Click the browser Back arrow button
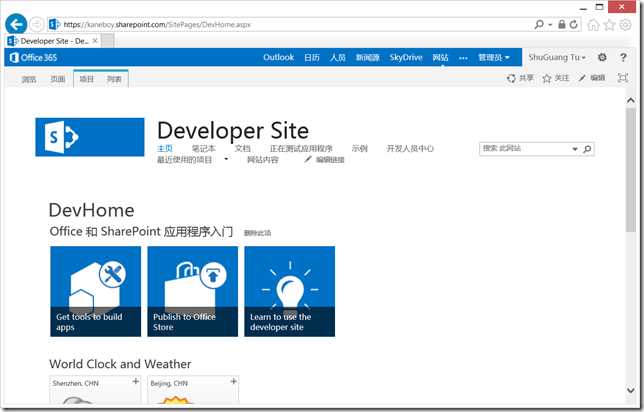644x412 pixels. [16, 24]
